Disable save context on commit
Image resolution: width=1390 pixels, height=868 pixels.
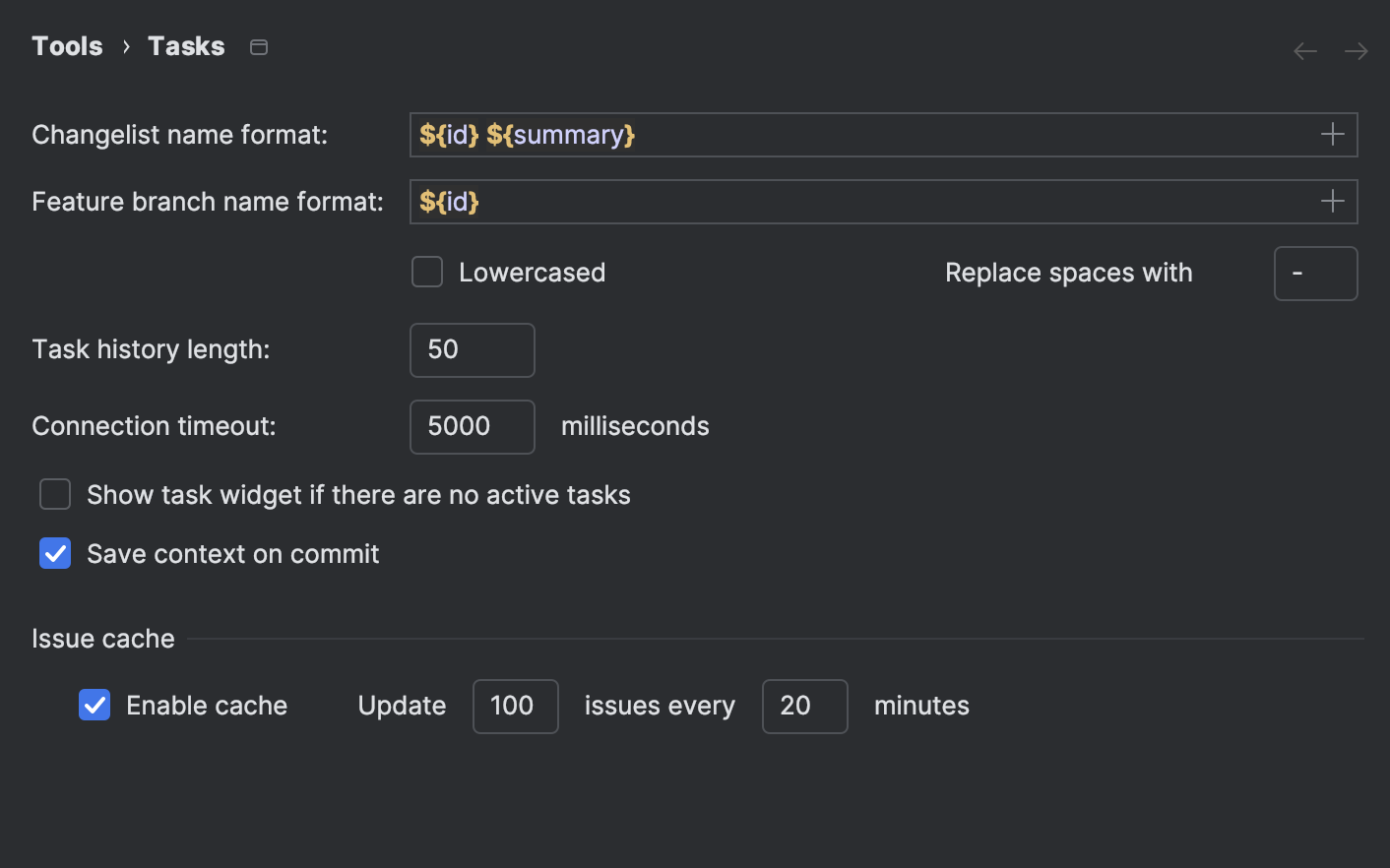(55, 553)
